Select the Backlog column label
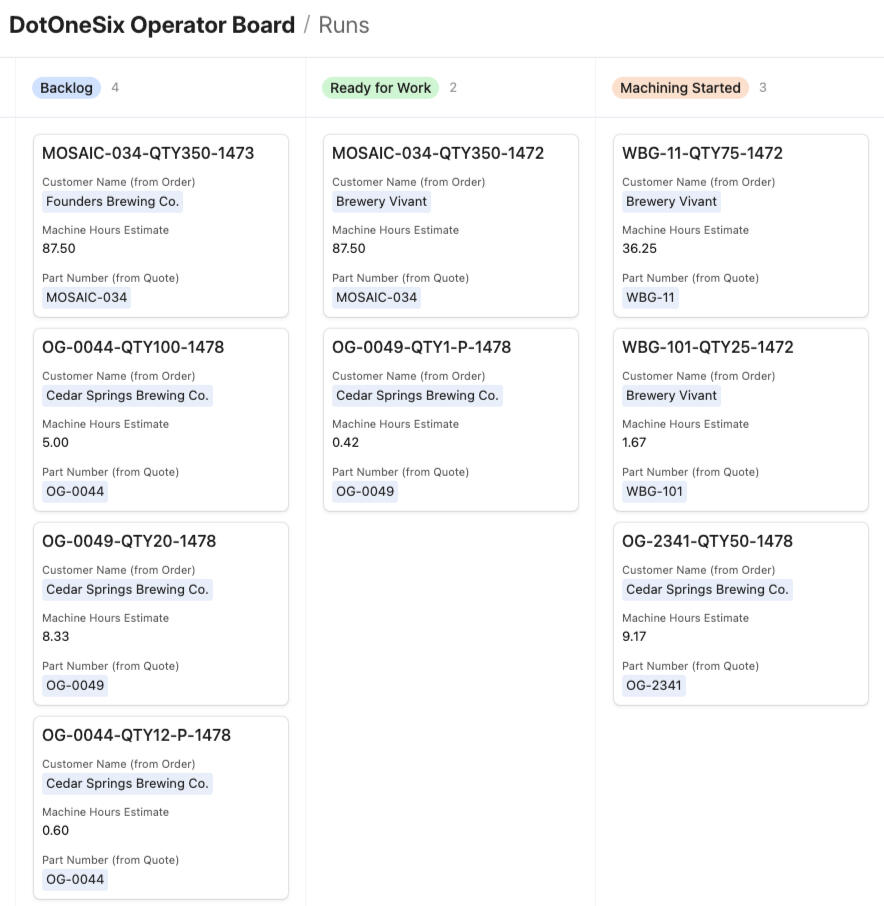This screenshot has height=906, width=884. (x=67, y=88)
